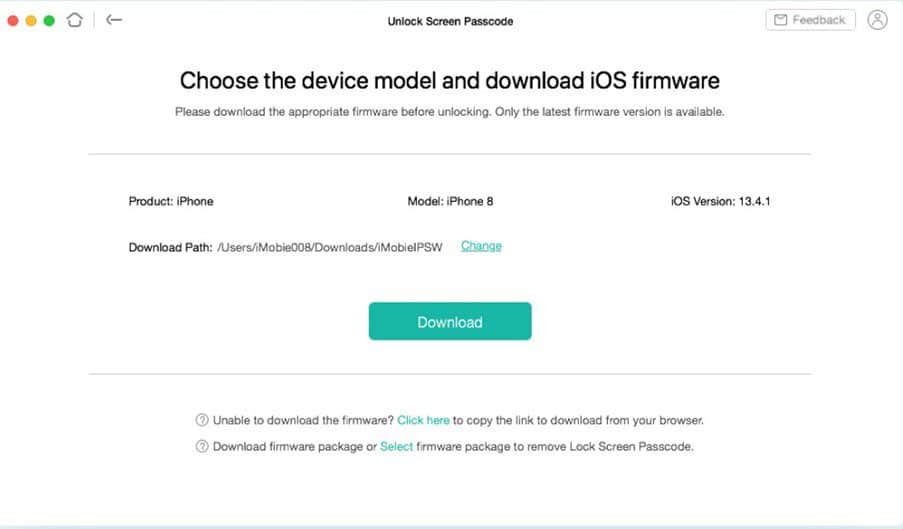
Task: Click the 'Click here' firmware link
Action: [x=423, y=420]
